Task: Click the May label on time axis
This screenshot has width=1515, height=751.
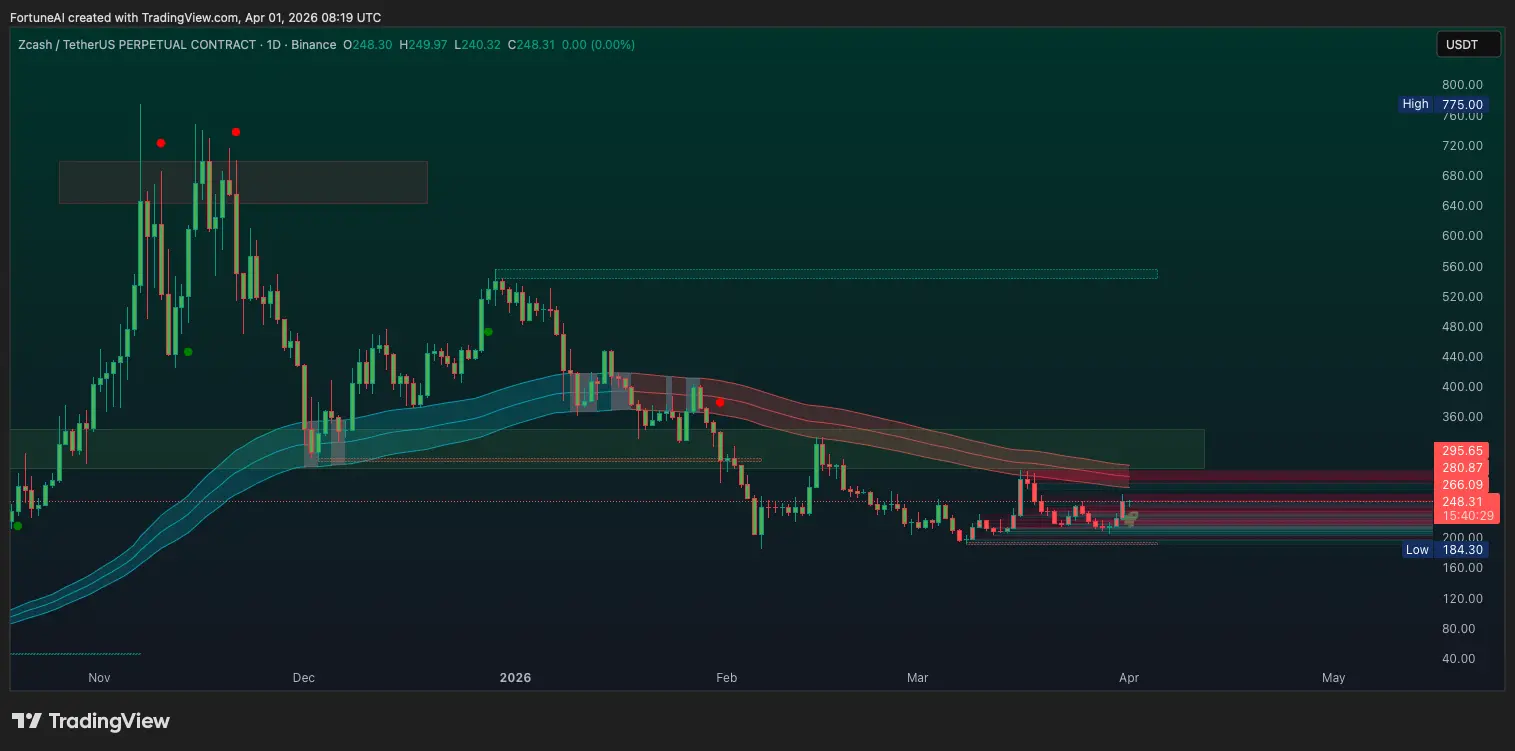Action: [x=1333, y=678]
